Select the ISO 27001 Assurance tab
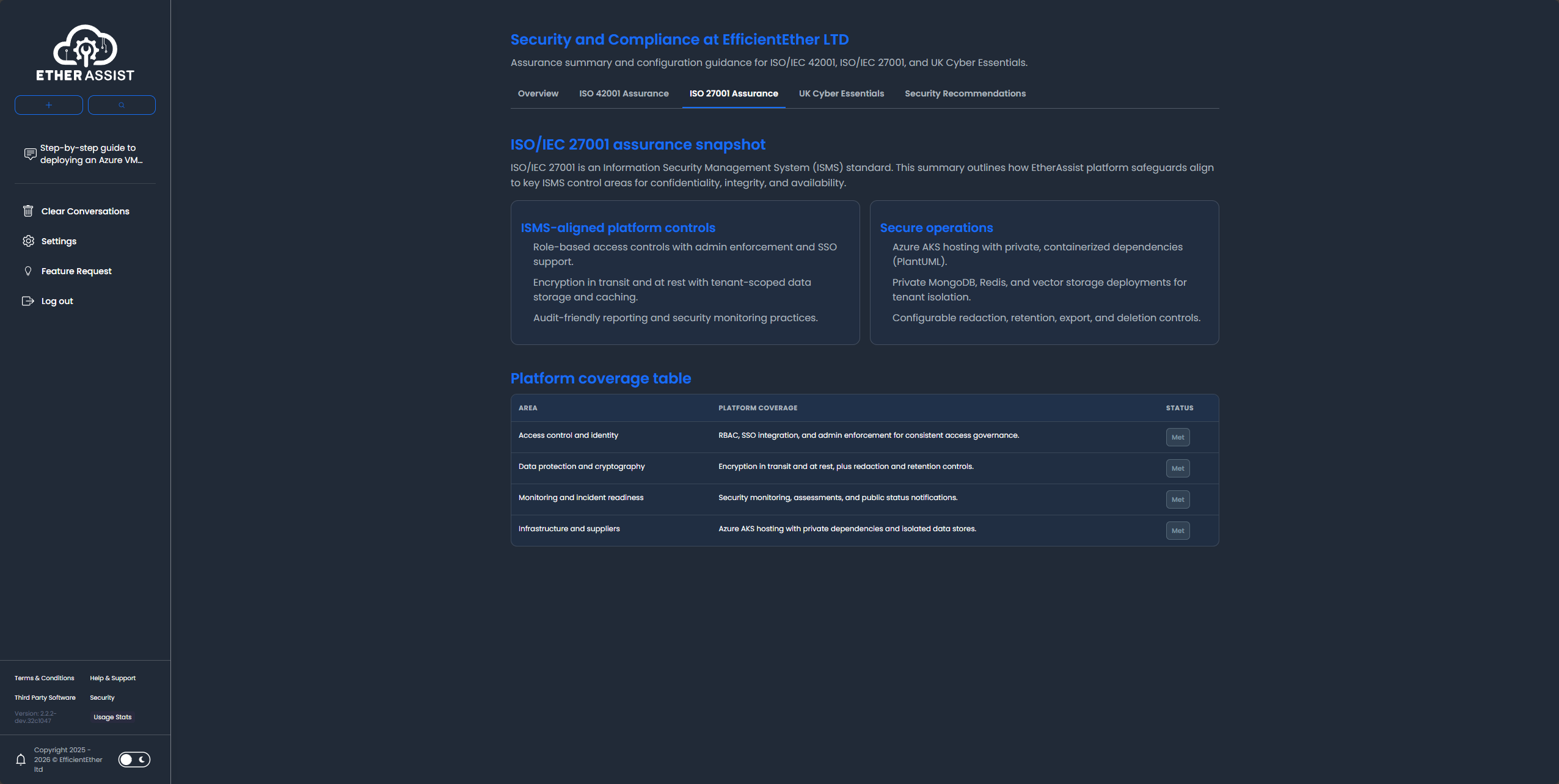 coord(734,93)
